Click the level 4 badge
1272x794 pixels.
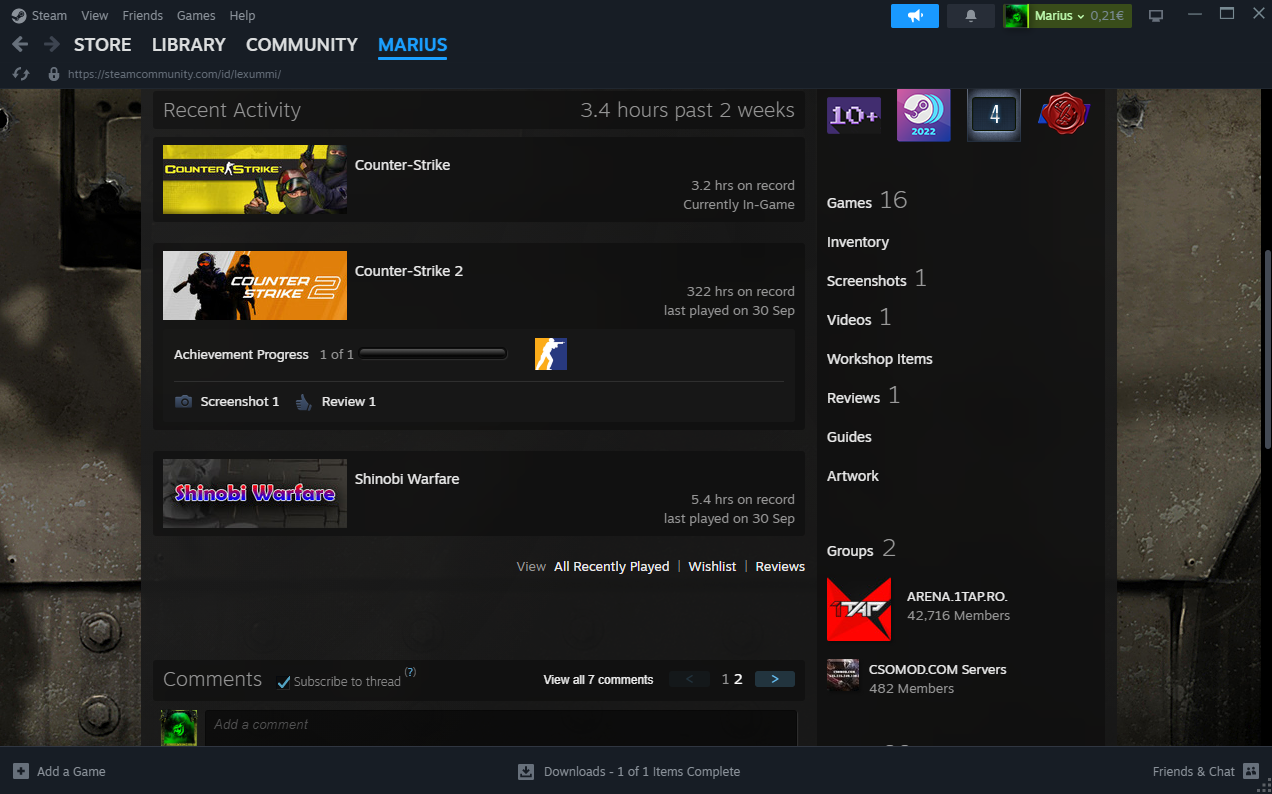(994, 115)
